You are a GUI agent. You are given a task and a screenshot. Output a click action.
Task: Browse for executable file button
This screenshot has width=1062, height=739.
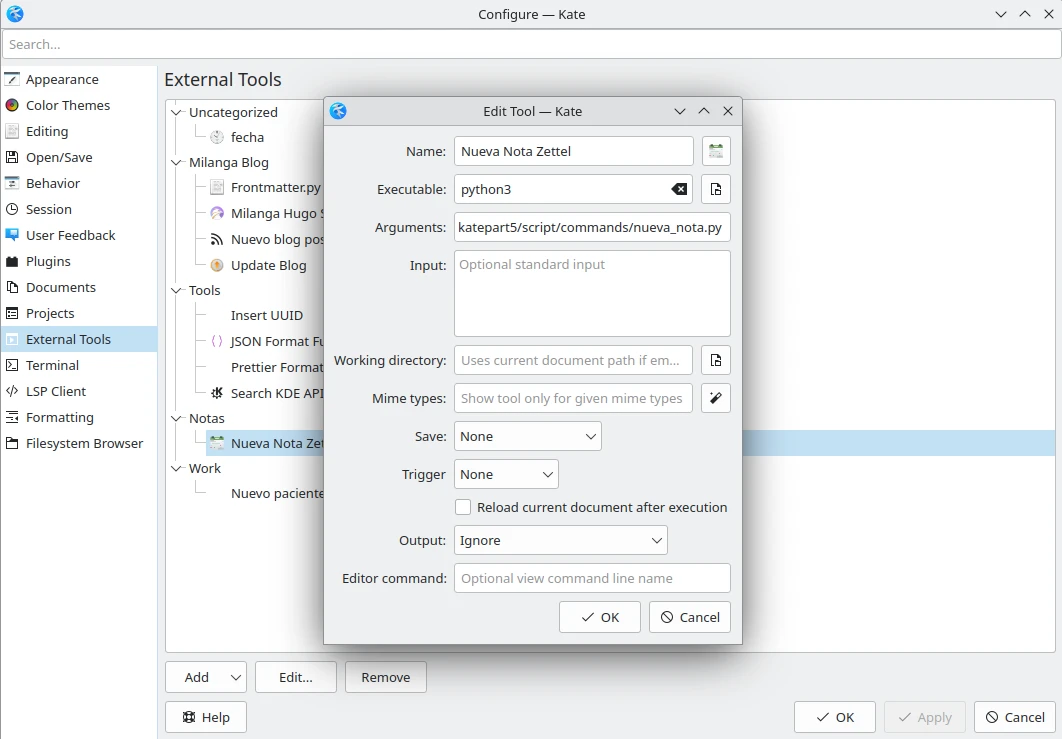click(x=716, y=189)
